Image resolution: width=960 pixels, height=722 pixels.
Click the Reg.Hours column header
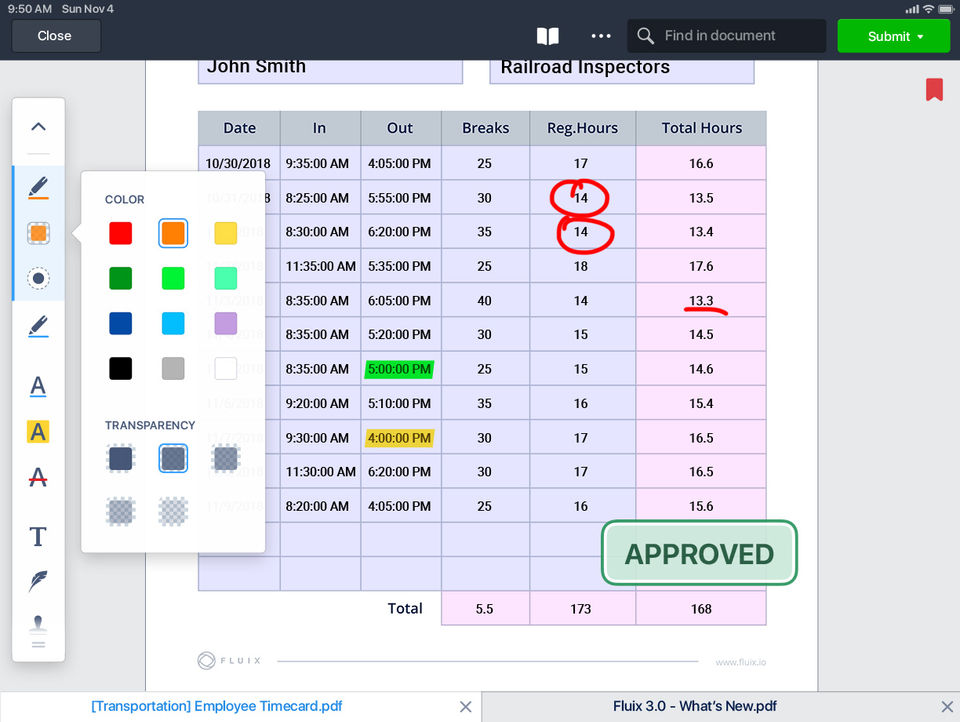(x=582, y=128)
